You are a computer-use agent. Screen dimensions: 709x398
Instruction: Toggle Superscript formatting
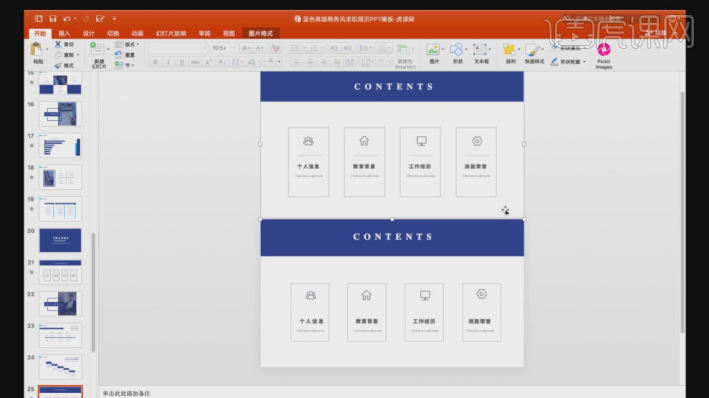click(x=208, y=62)
